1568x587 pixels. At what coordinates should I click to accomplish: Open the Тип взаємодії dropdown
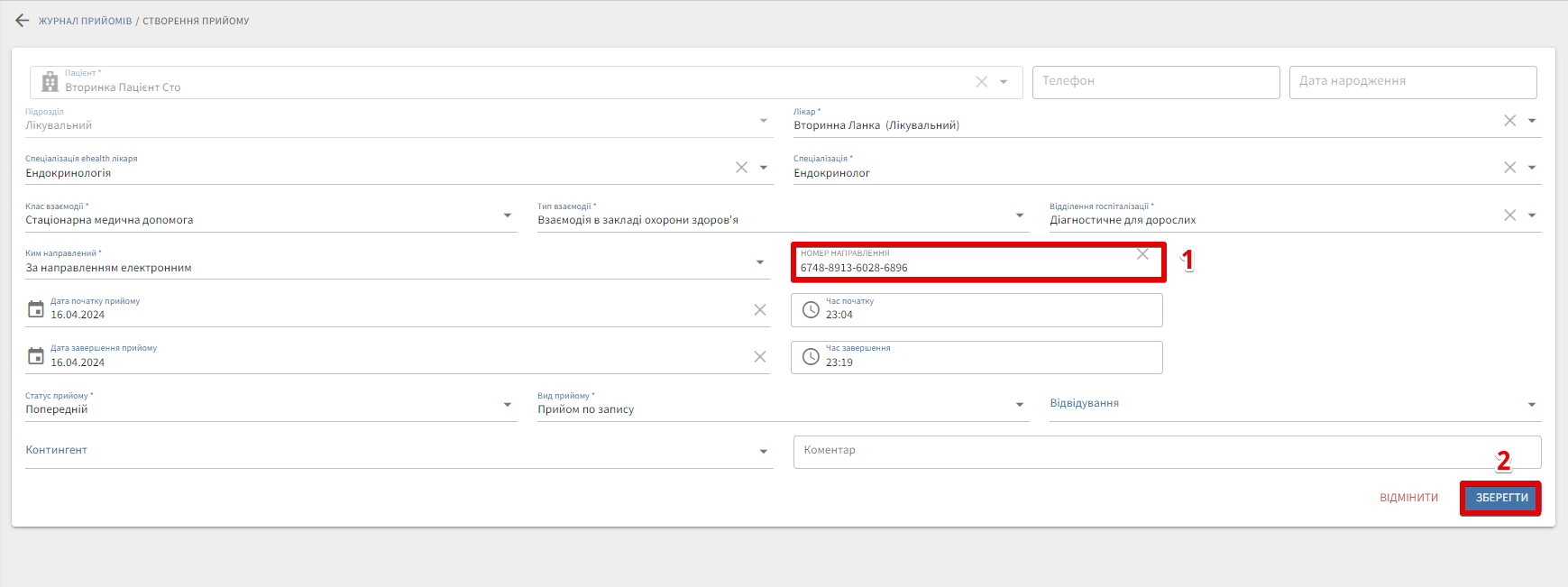[x=1020, y=216]
